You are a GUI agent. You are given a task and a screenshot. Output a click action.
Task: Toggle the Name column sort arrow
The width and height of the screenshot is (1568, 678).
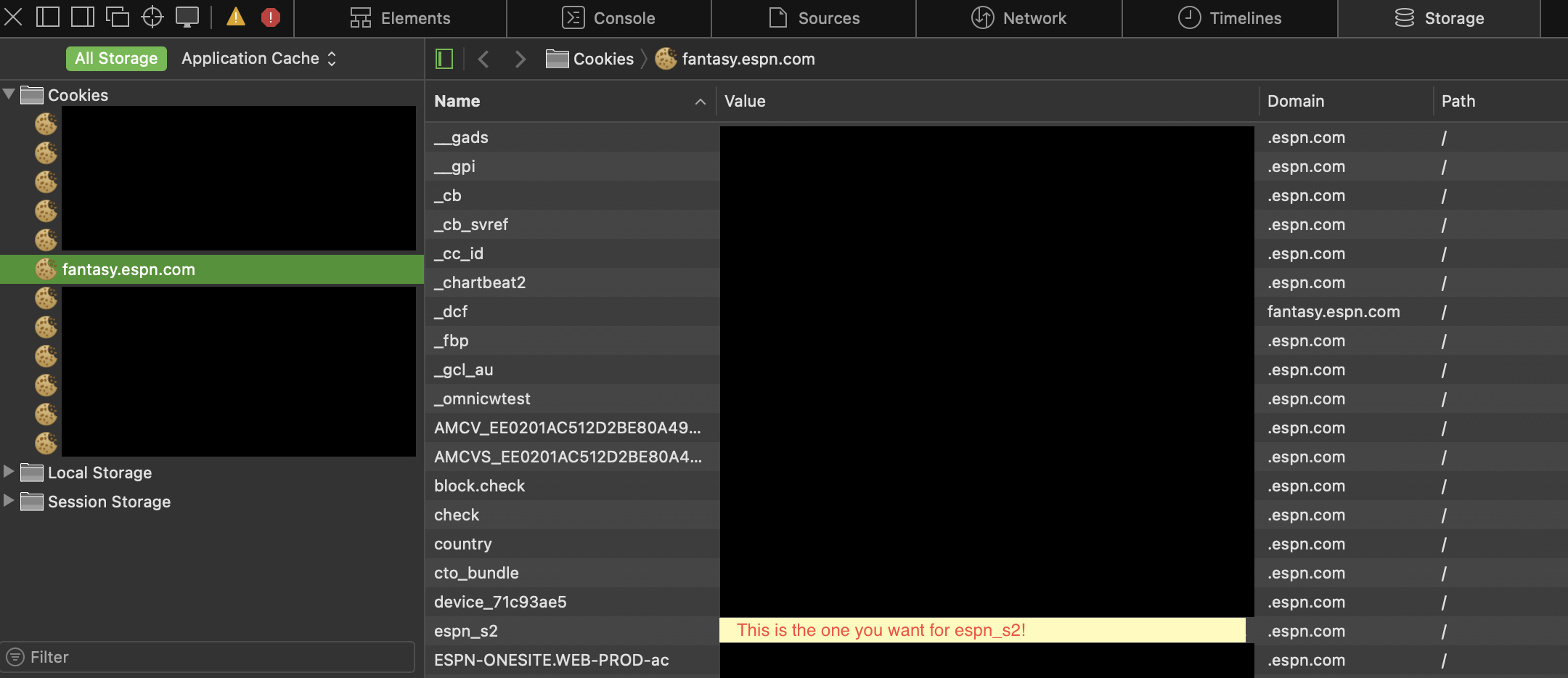(701, 102)
